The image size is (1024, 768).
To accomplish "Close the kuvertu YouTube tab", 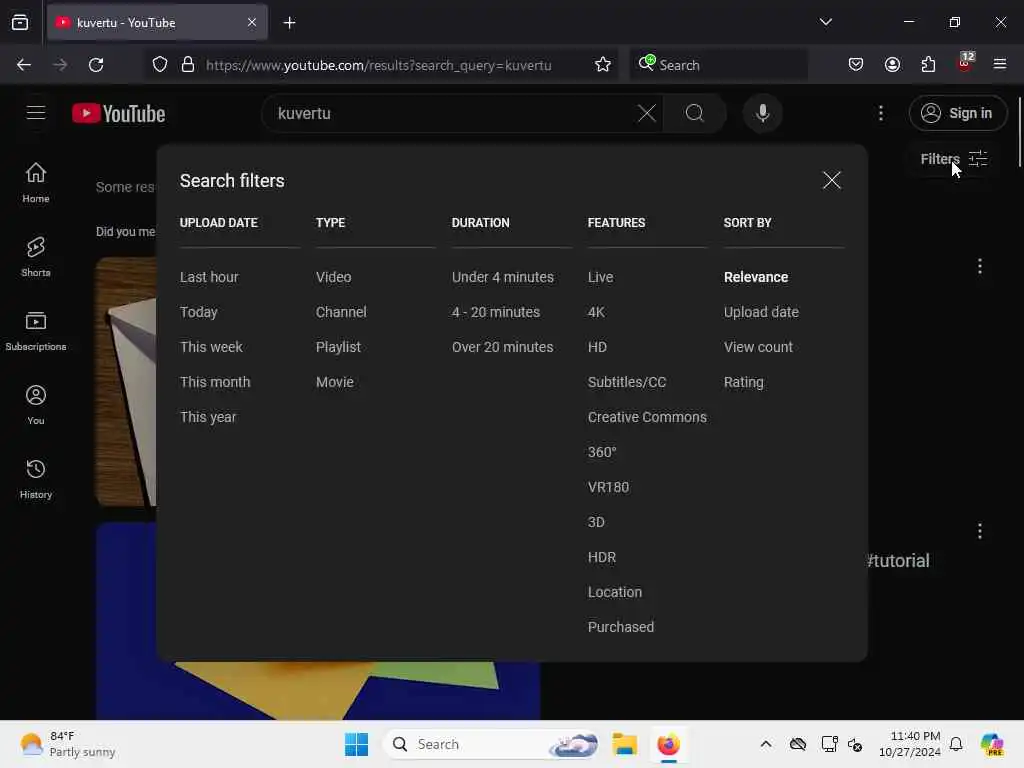I will pyautogui.click(x=251, y=22).
